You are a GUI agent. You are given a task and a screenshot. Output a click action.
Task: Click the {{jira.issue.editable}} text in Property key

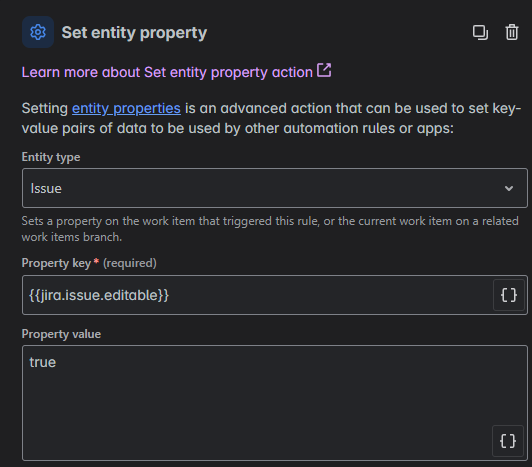tap(99, 295)
